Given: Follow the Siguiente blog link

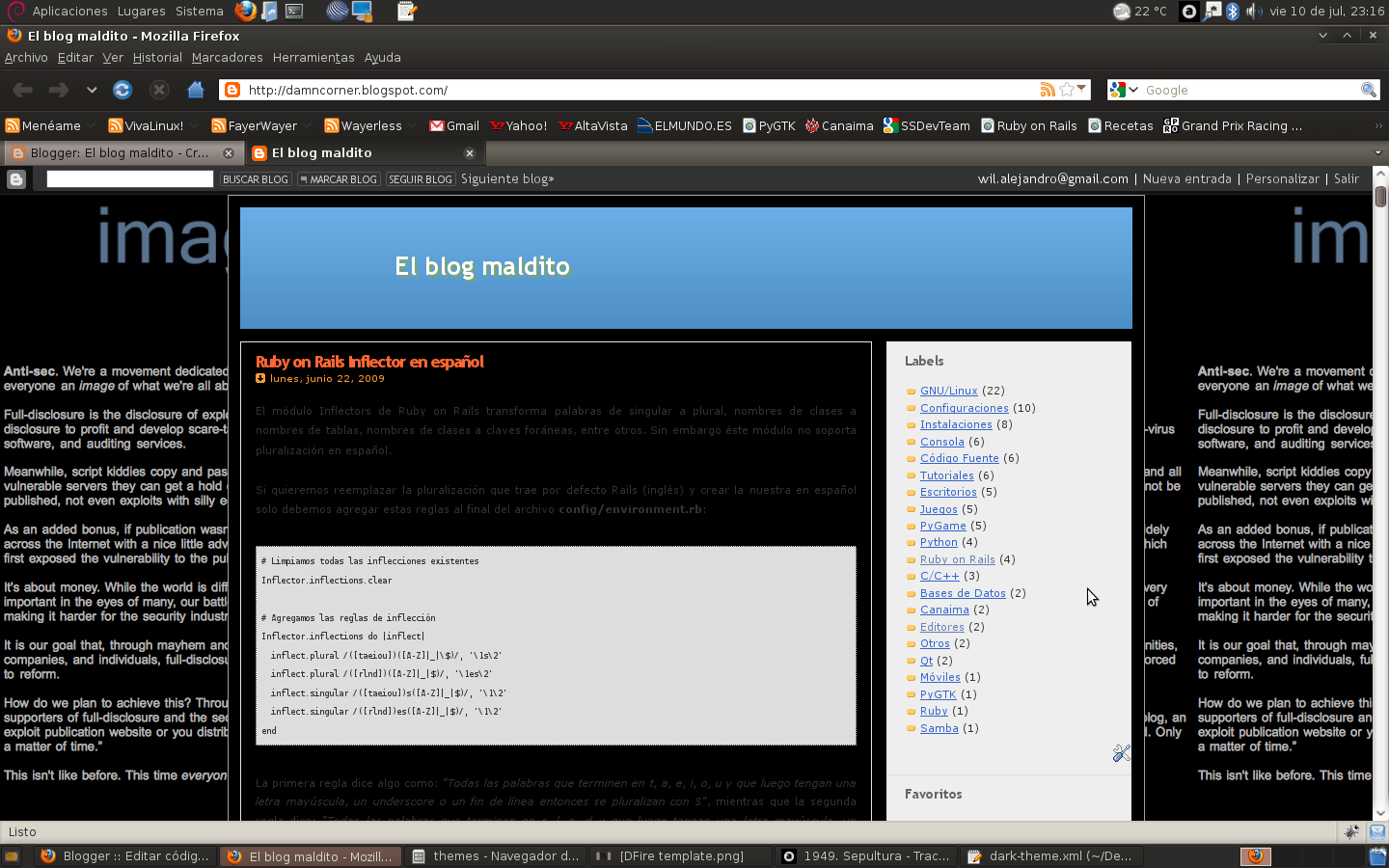Looking at the screenshot, I should 507,178.
